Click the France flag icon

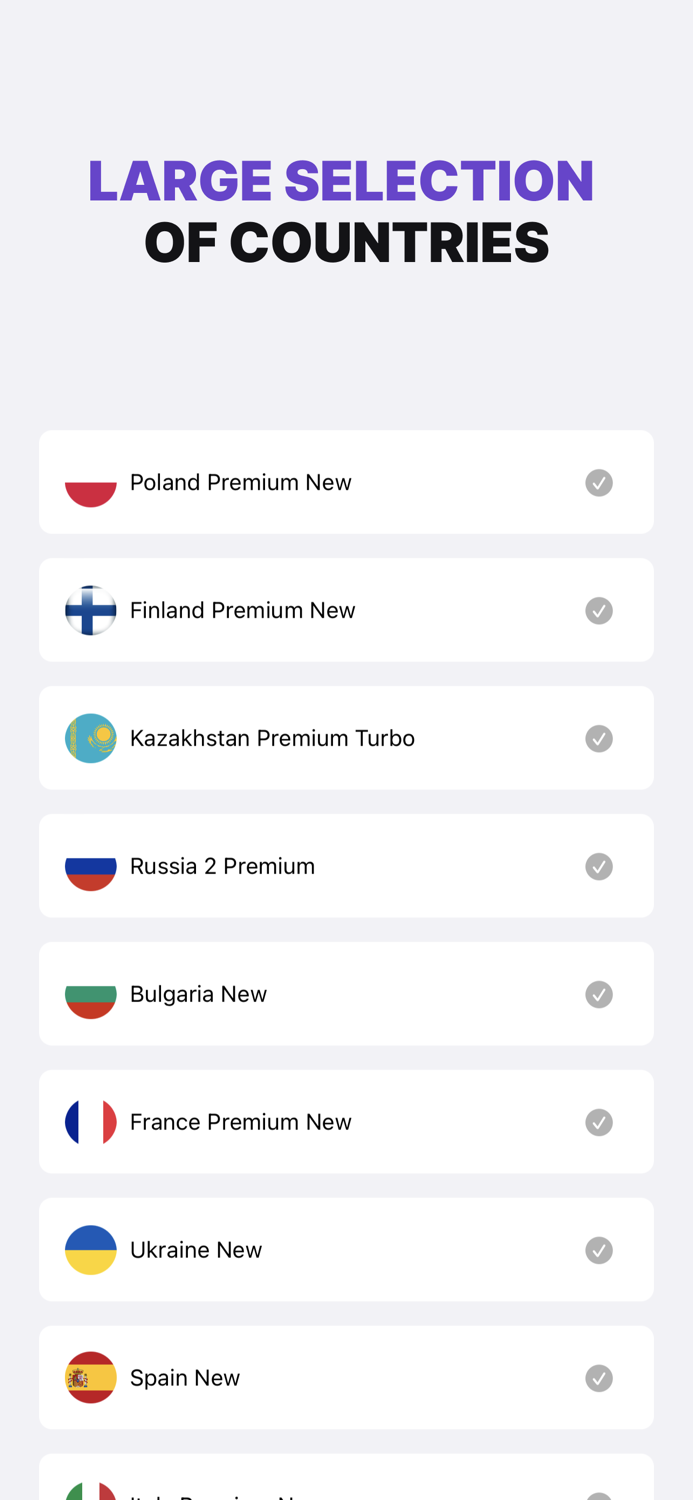coord(91,1121)
